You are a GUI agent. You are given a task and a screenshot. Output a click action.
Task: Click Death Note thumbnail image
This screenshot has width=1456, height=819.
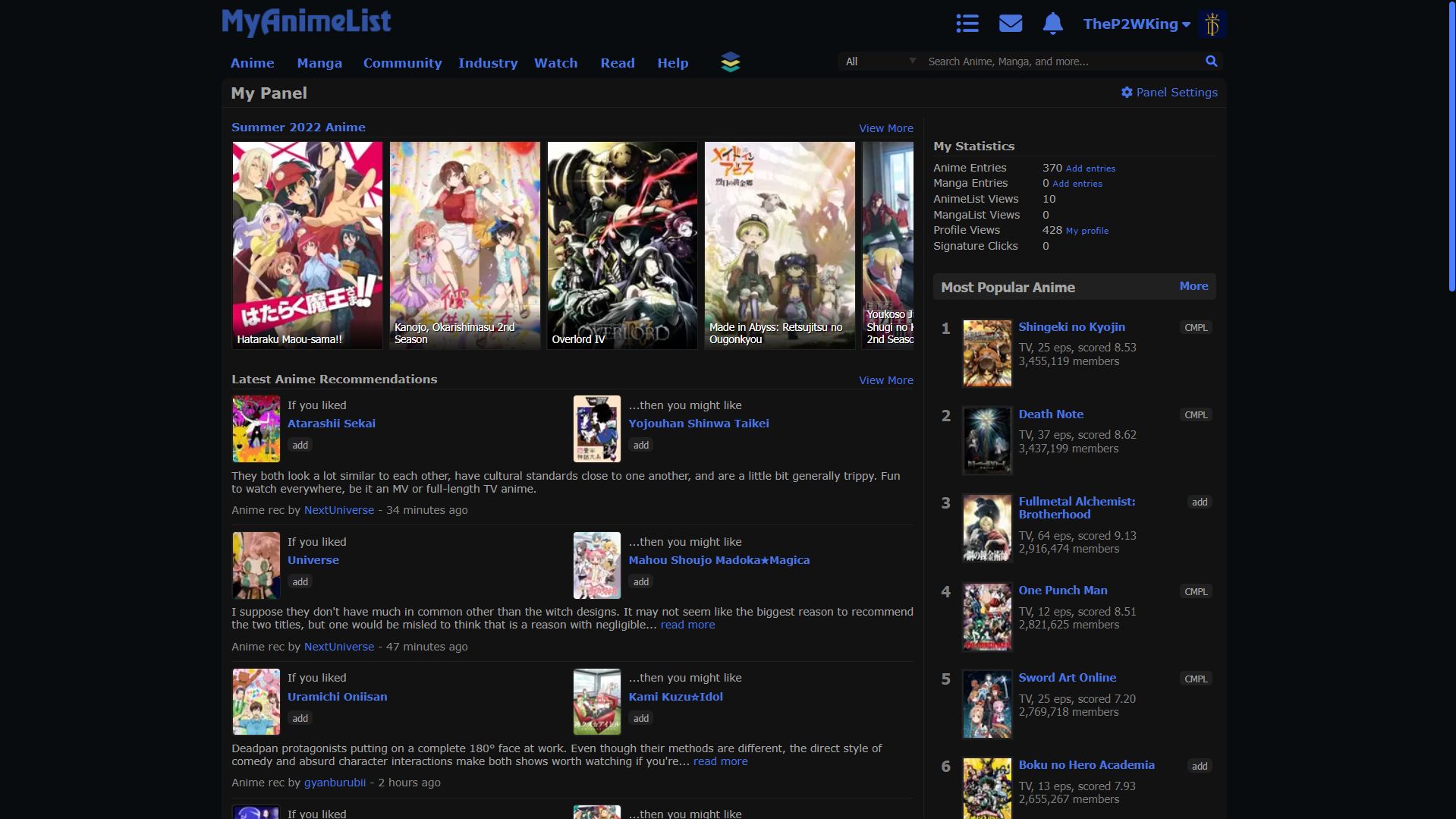(987, 441)
